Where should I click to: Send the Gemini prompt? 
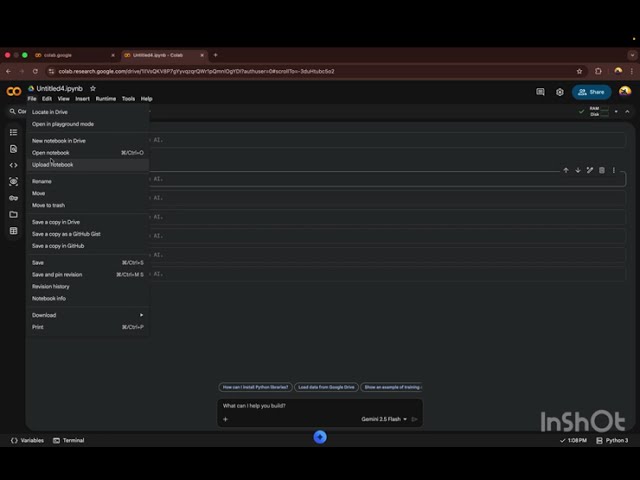414,419
